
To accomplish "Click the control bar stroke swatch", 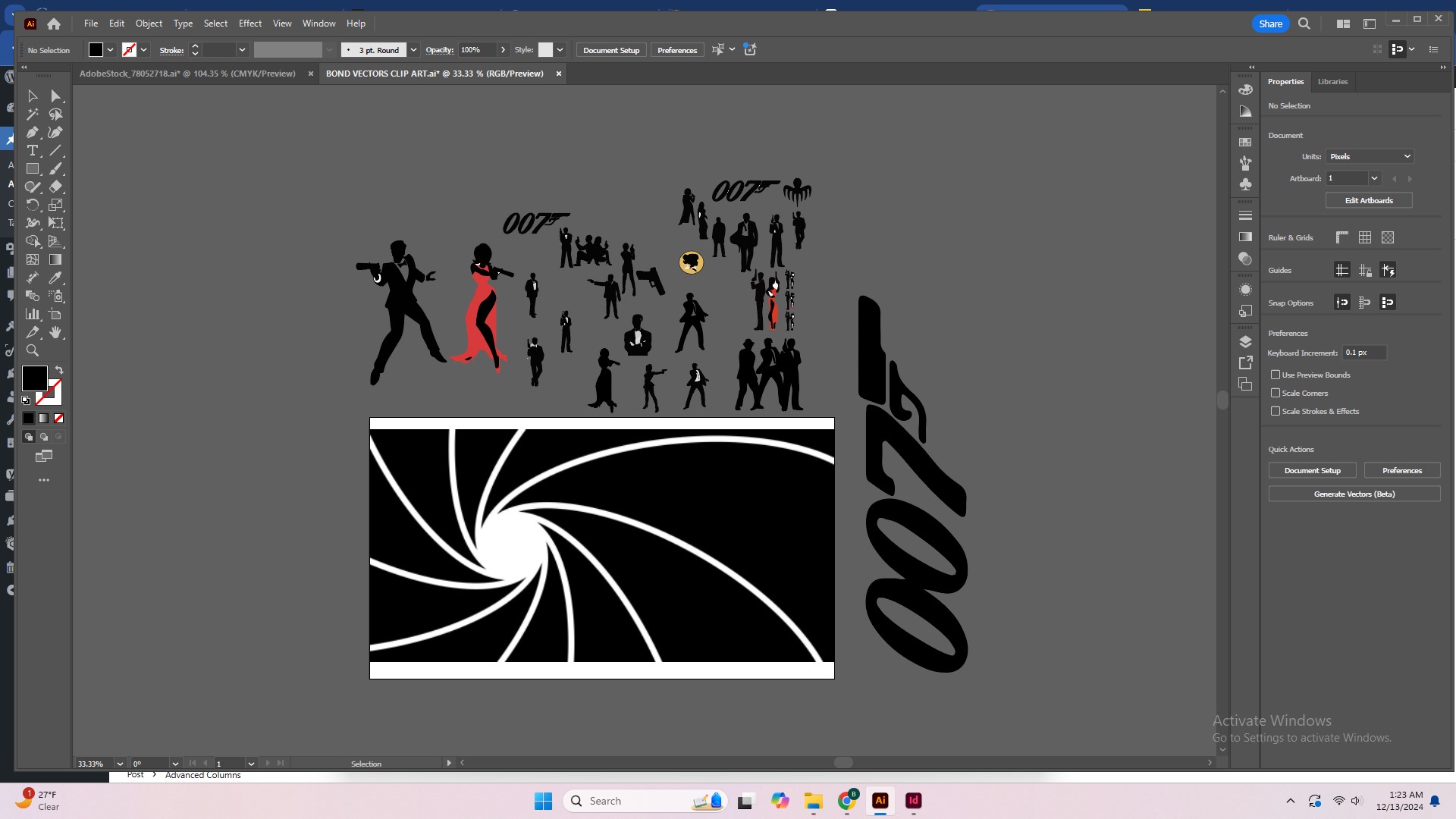I will pyautogui.click(x=129, y=50).
